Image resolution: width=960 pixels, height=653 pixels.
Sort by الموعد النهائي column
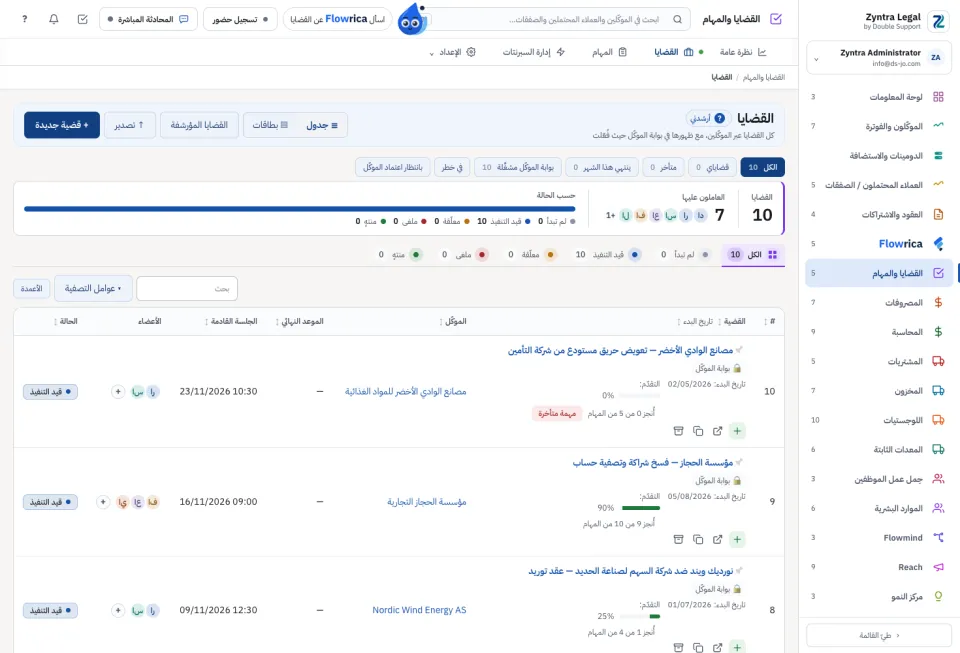pyautogui.click(x=300, y=321)
